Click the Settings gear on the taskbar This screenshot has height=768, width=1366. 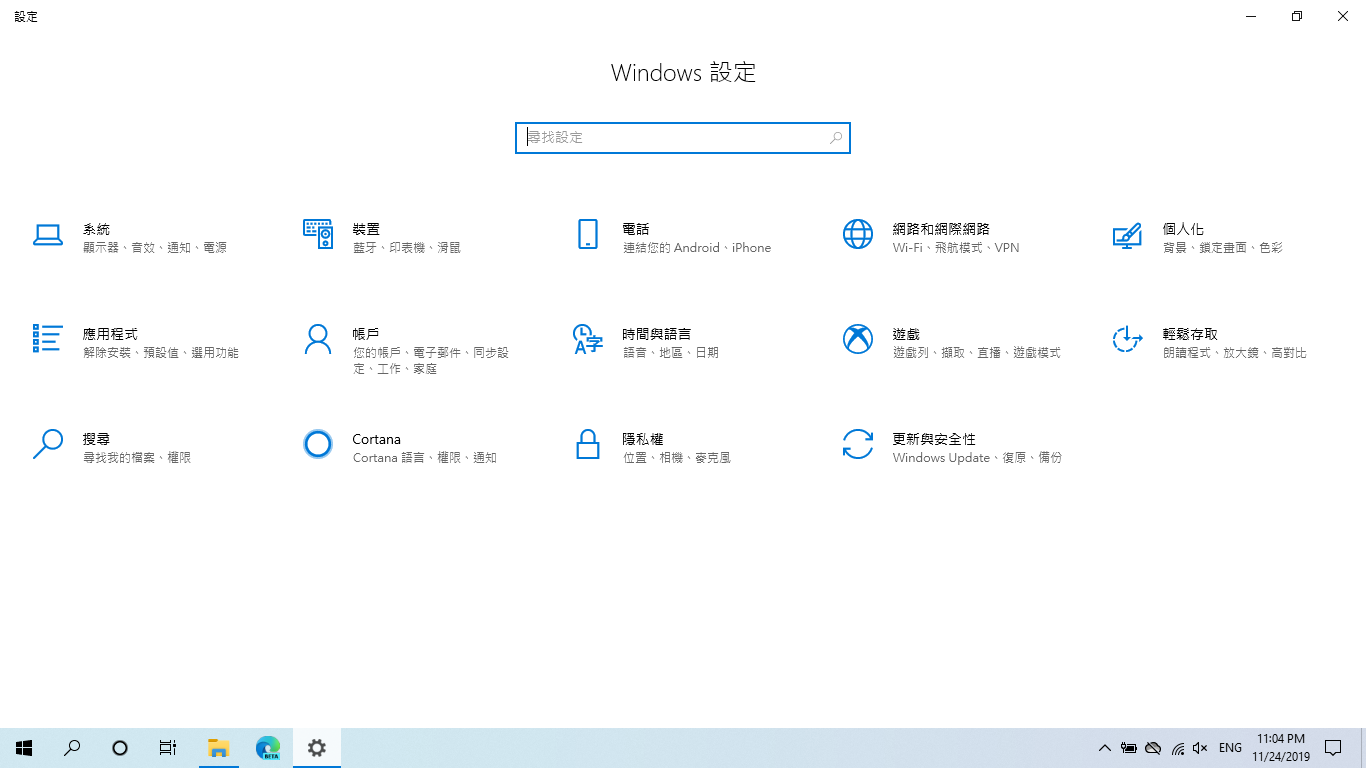click(x=317, y=747)
